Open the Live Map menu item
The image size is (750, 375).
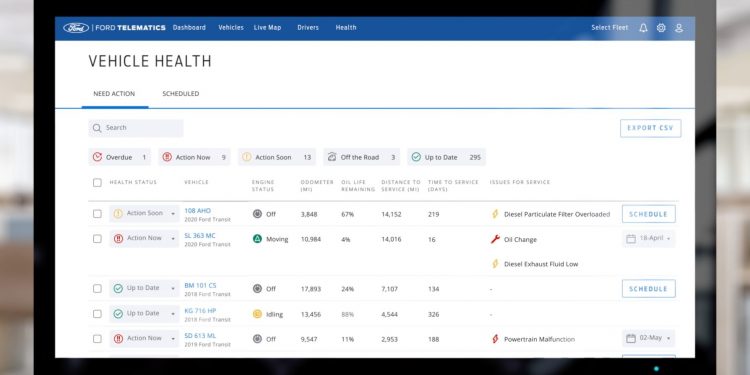tap(267, 28)
